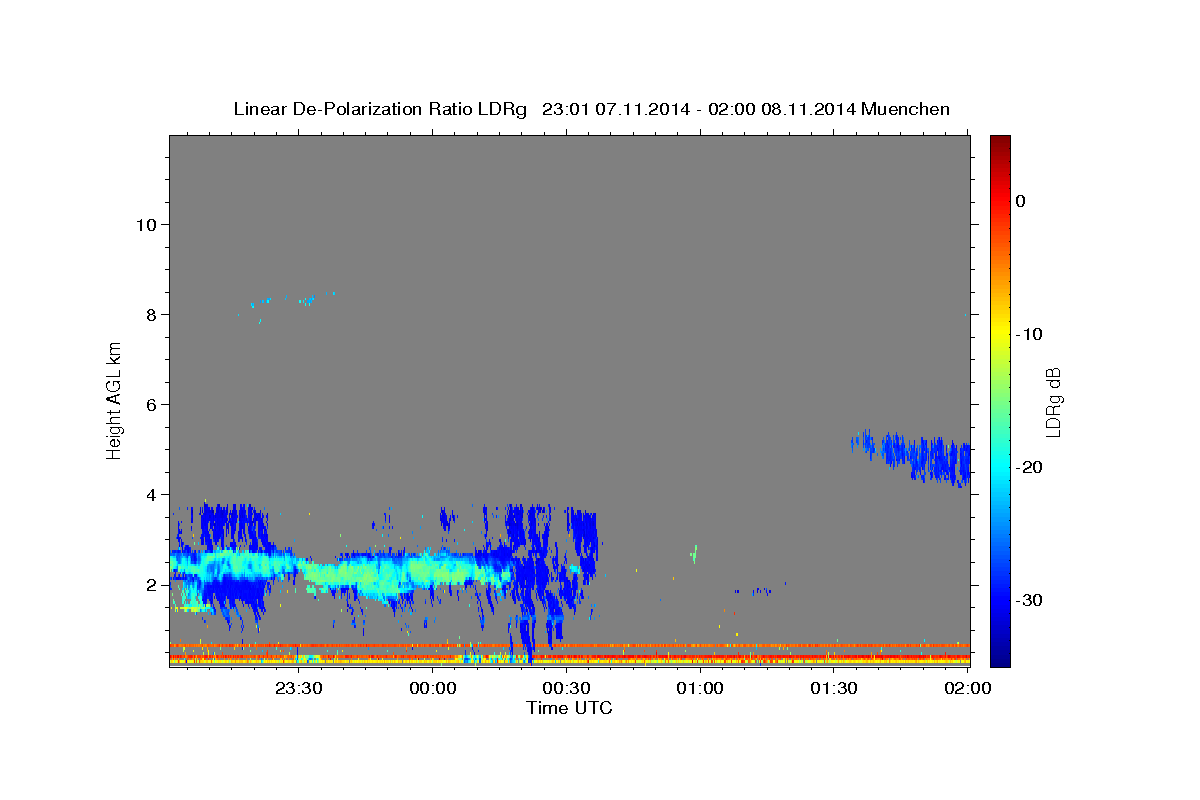1200x800 pixels.
Task: Click the '23:30' time tick label
Action: coord(298,688)
